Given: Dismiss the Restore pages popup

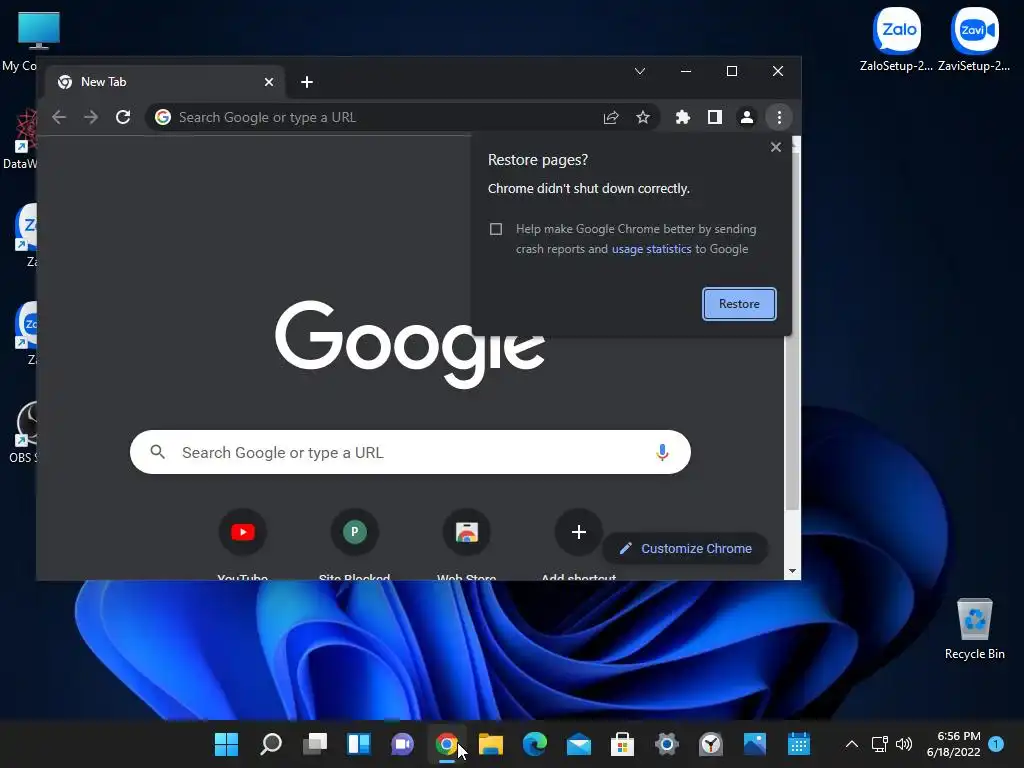Looking at the screenshot, I should [776, 147].
